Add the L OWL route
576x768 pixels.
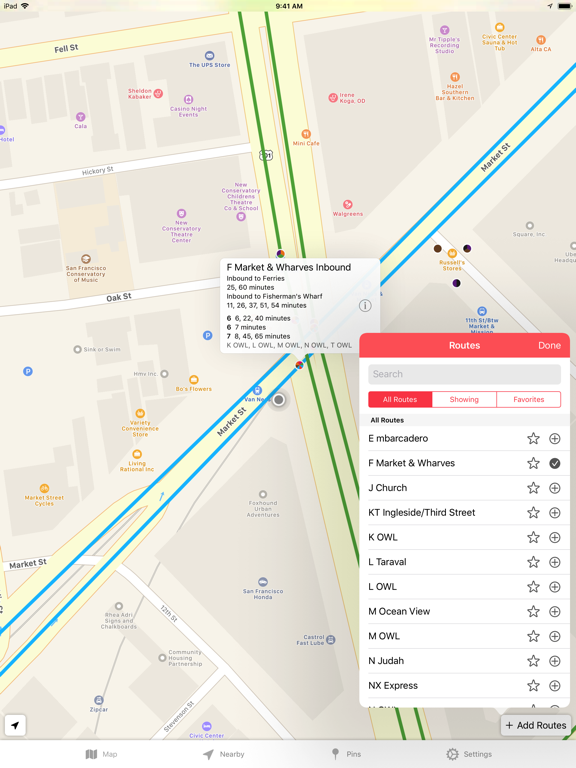pos(554,587)
